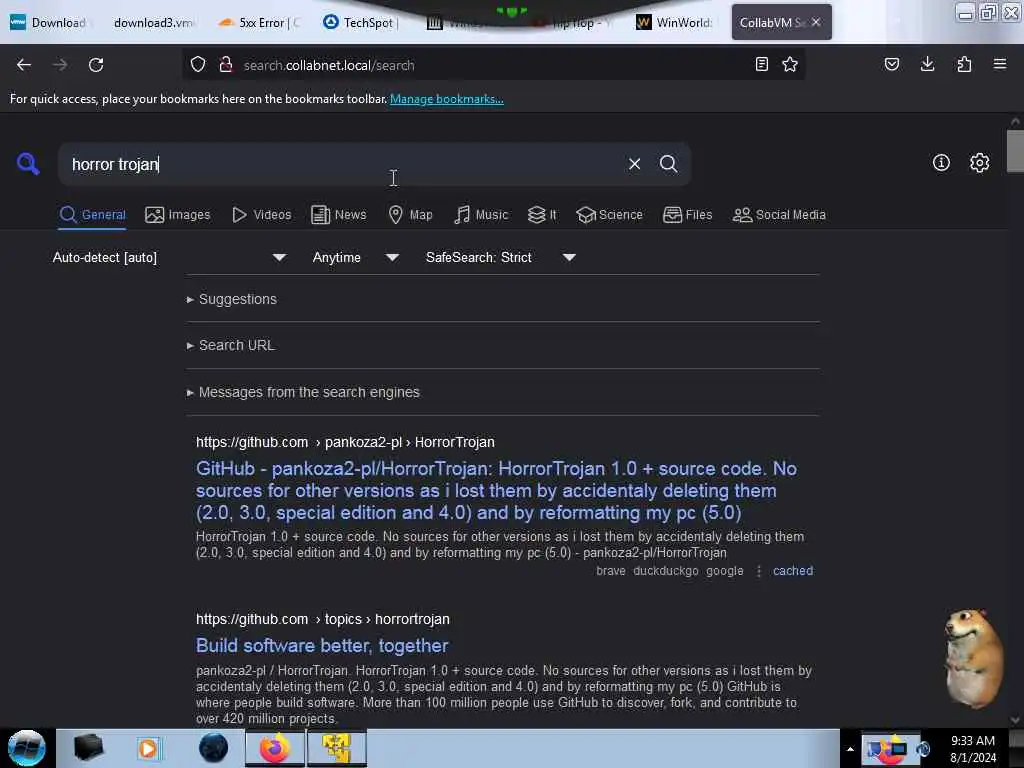Image resolution: width=1024 pixels, height=768 pixels.
Task: Open the Anytime time range dropdown
Action: point(355,257)
